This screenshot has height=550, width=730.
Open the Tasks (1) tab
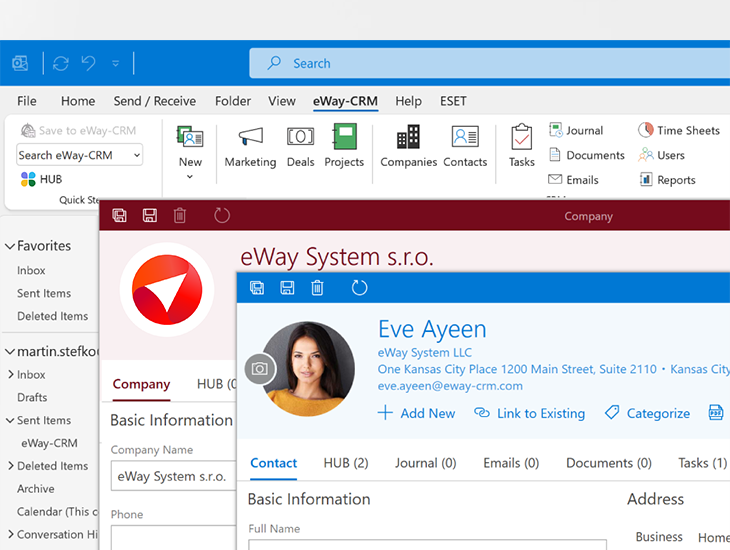pyautogui.click(x=702, y=463)
